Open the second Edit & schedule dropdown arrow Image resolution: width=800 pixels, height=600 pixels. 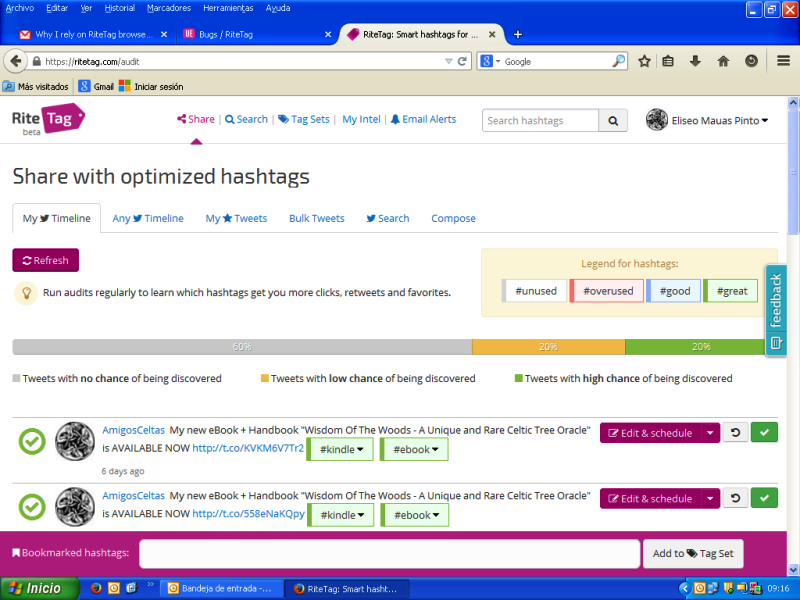tap(710, 498)
